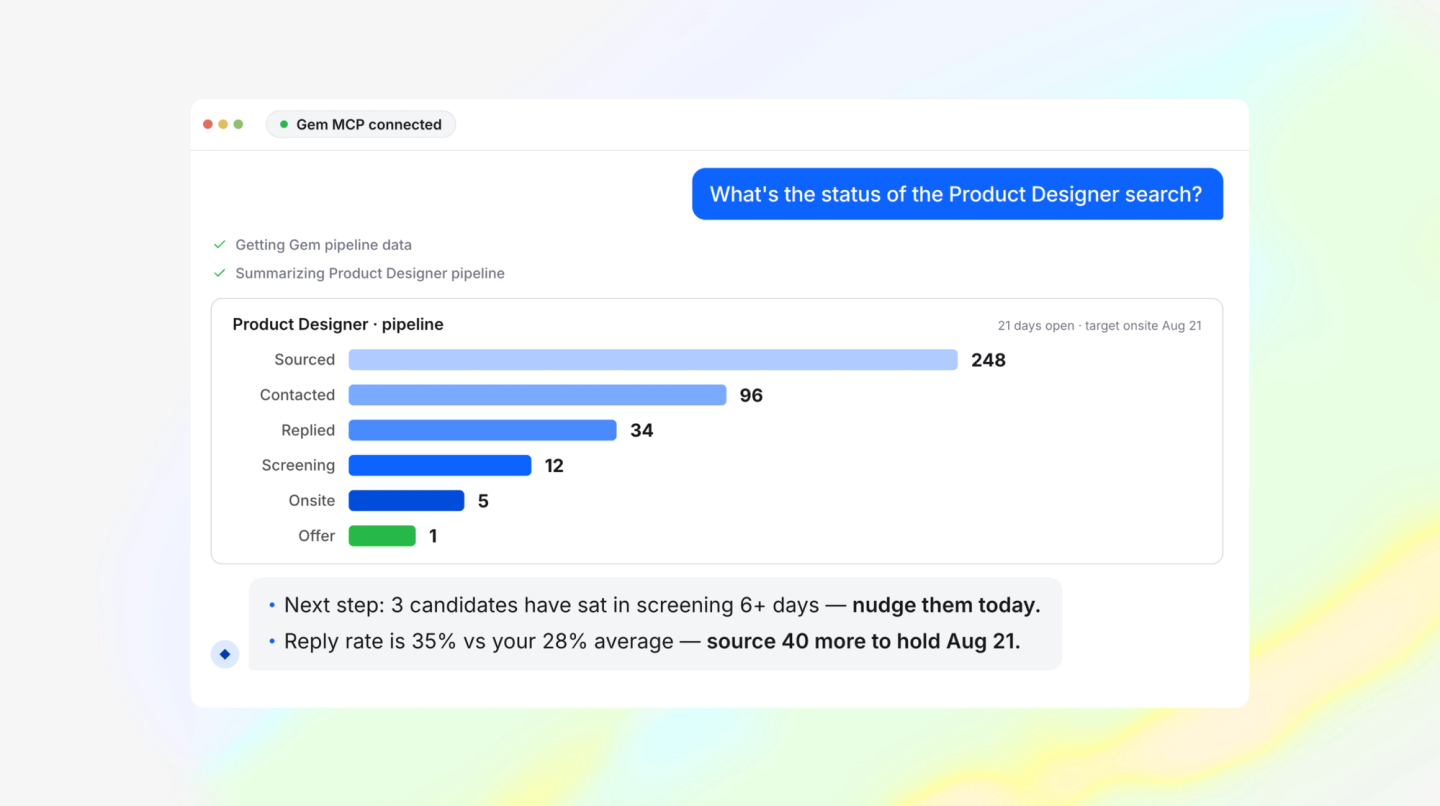Open the Gem MCP connected pill
This screenshot has height=806, width=1440.
[x=361, y=124]
